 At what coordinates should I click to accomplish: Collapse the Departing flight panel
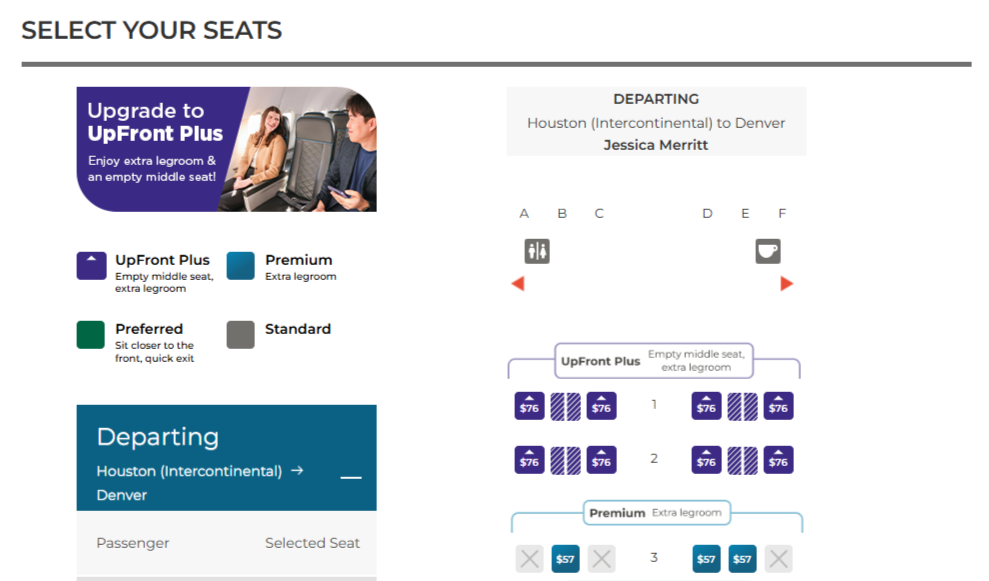[351, 478]
